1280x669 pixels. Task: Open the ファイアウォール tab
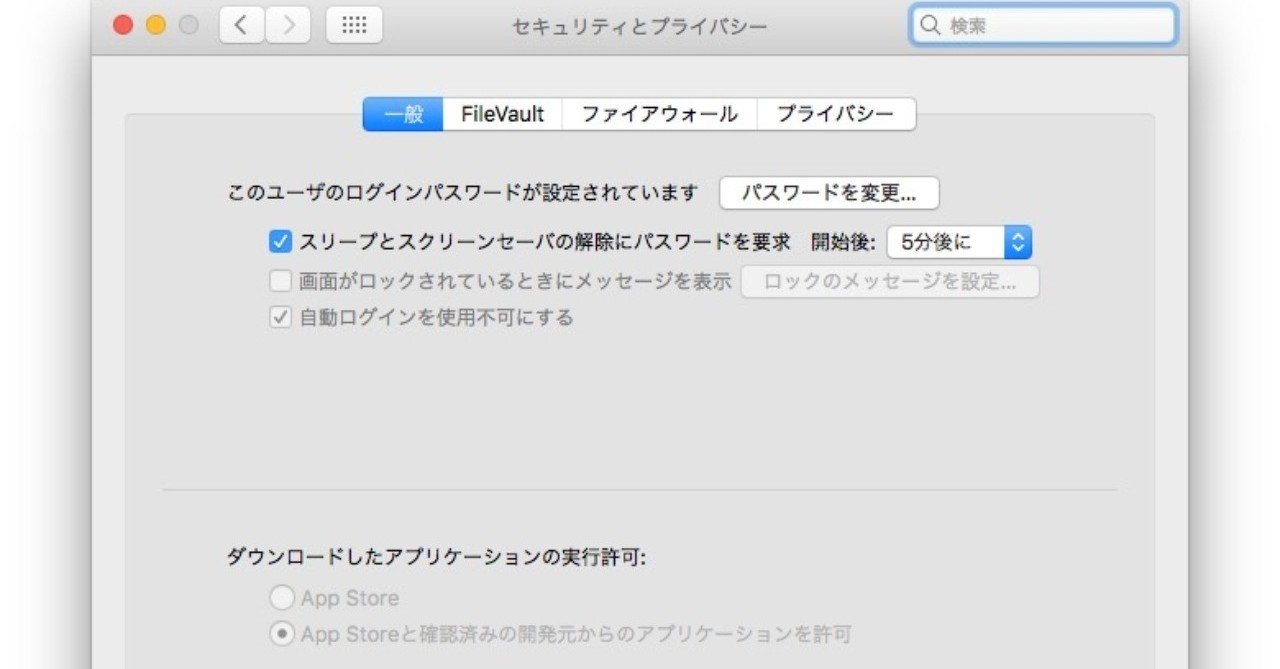659,114
